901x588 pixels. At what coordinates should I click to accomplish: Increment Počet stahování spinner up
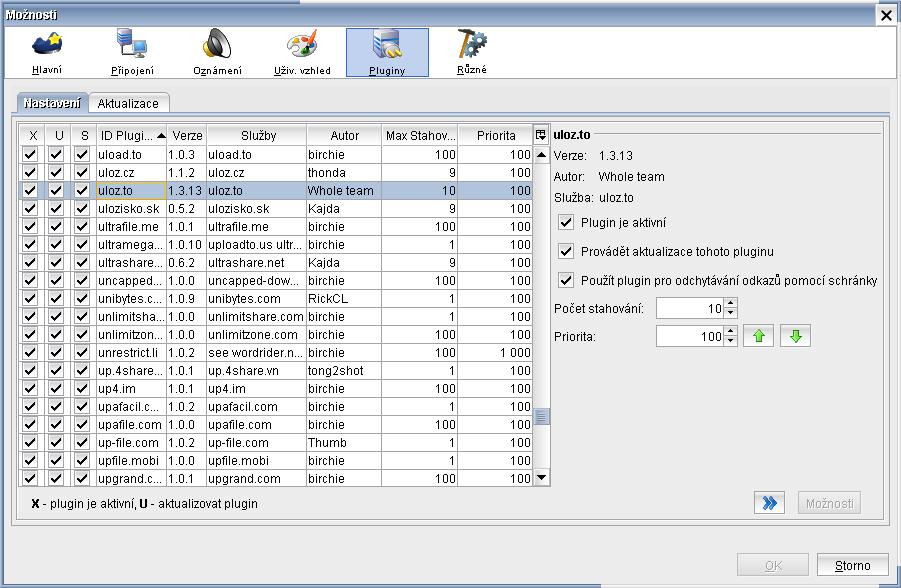[x=730, y=303]
